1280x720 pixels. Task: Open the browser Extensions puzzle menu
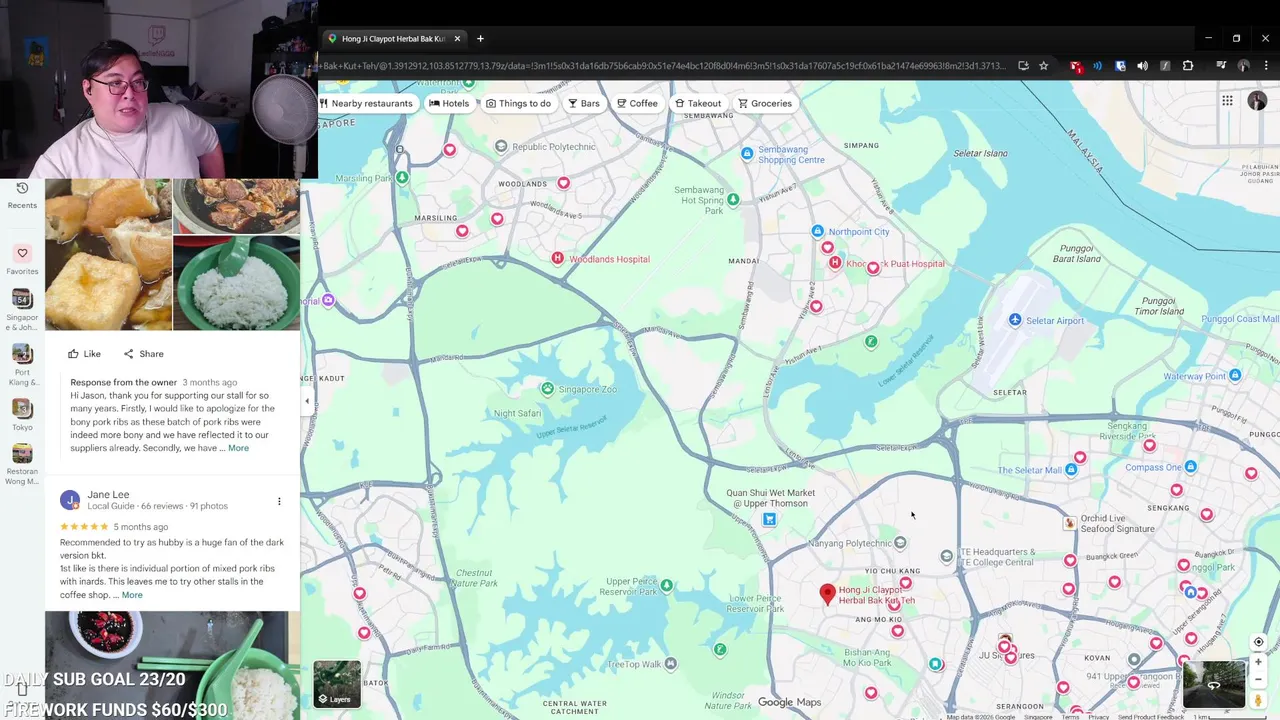[x=1188, y=66]
